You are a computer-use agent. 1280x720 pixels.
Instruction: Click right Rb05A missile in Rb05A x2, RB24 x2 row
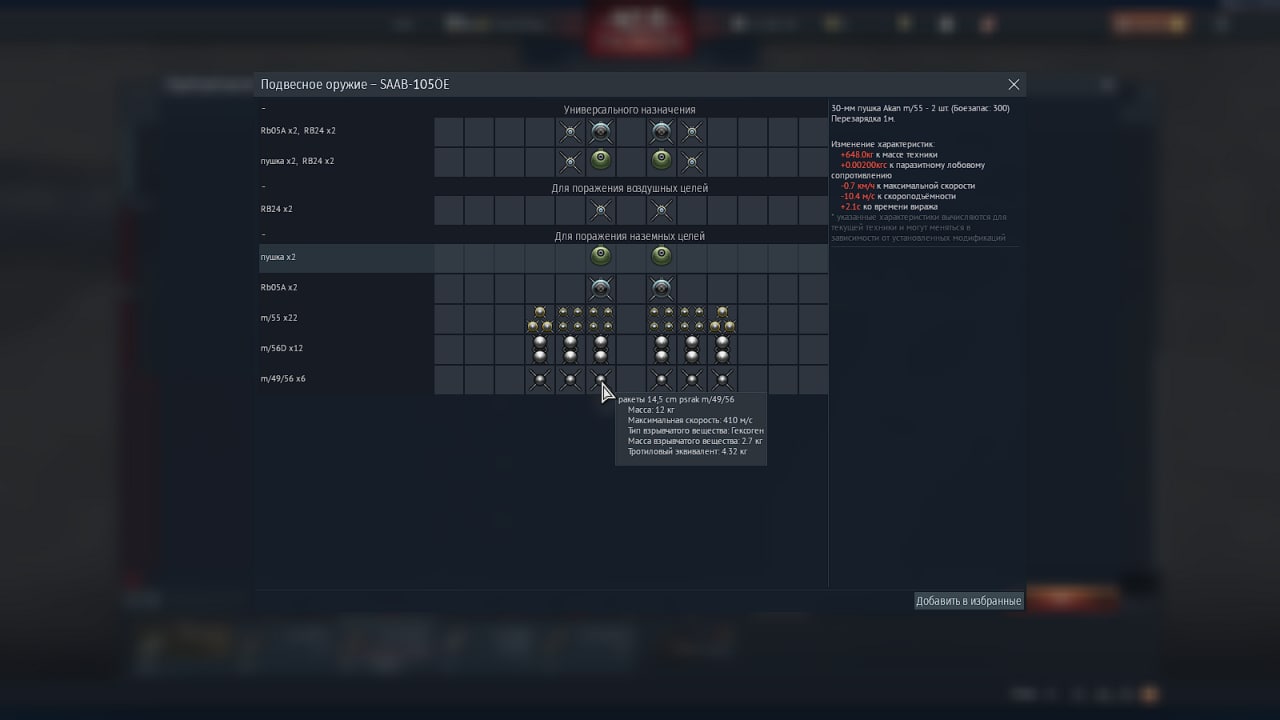661,131
